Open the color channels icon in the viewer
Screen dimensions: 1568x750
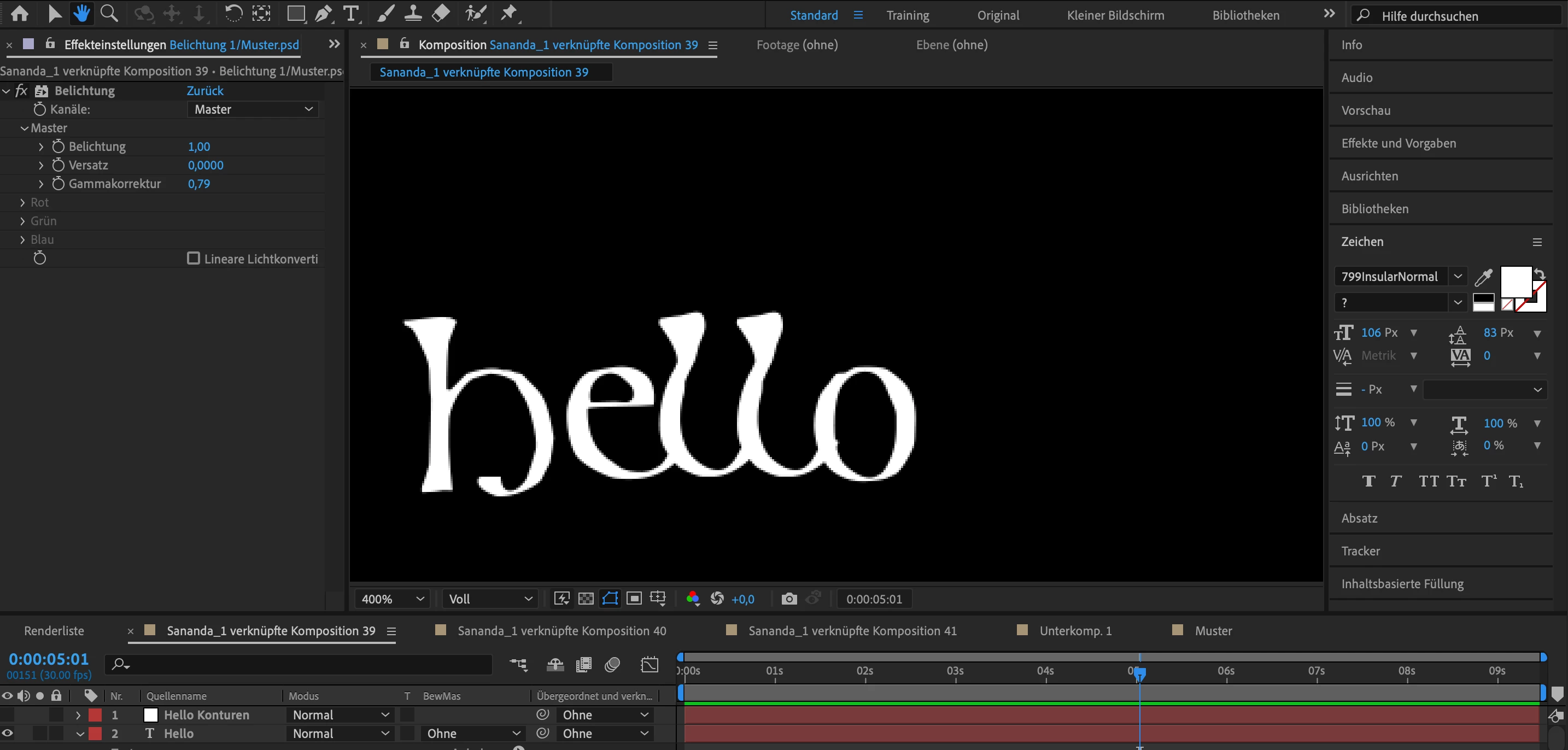coord(692,599)
